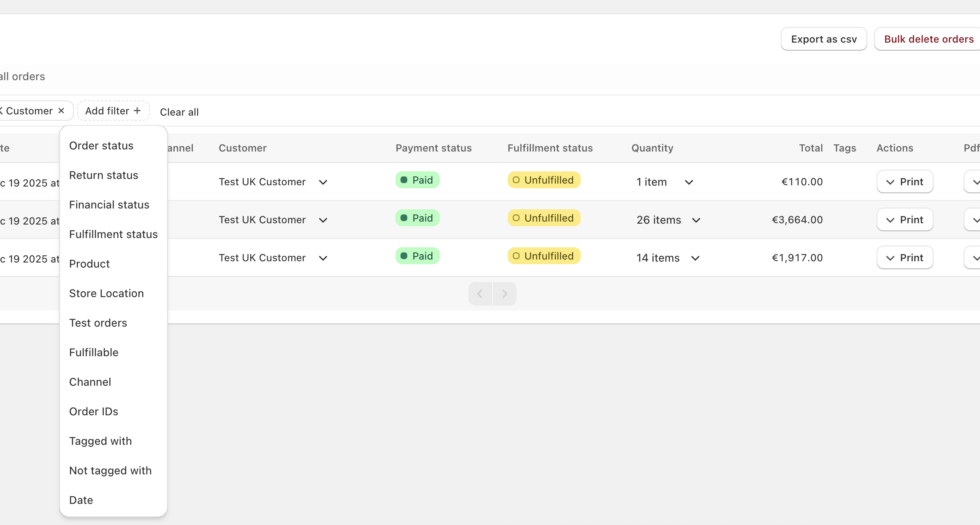This screenshot has height=525, width=980.
Task: Click Bulk delete orders button
Action: coord(928,39)
